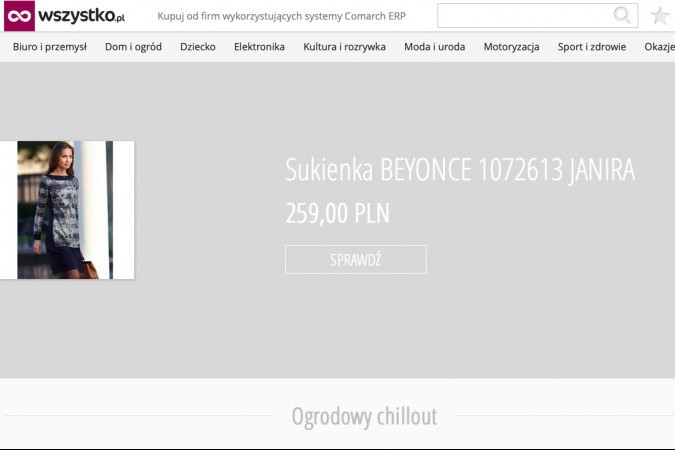Click the Ogrodowy chillout section heading
The height and width of the screenshot is (450, 675).
click(364, 416)
